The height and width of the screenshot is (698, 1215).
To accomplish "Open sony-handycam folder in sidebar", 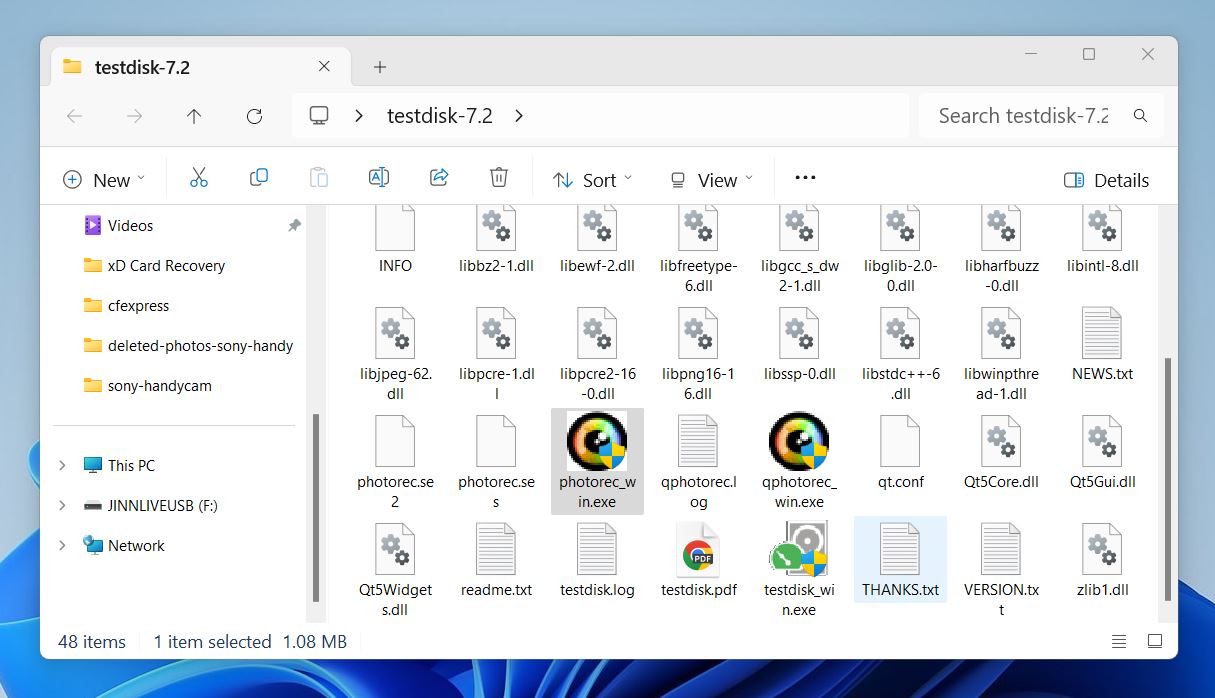I will point(147,385).
